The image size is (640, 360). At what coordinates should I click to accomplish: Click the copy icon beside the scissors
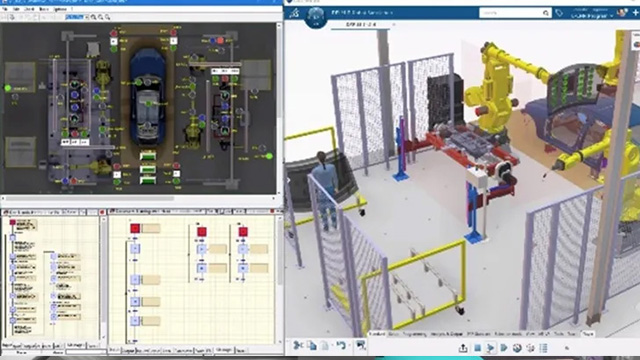point(312,346)
